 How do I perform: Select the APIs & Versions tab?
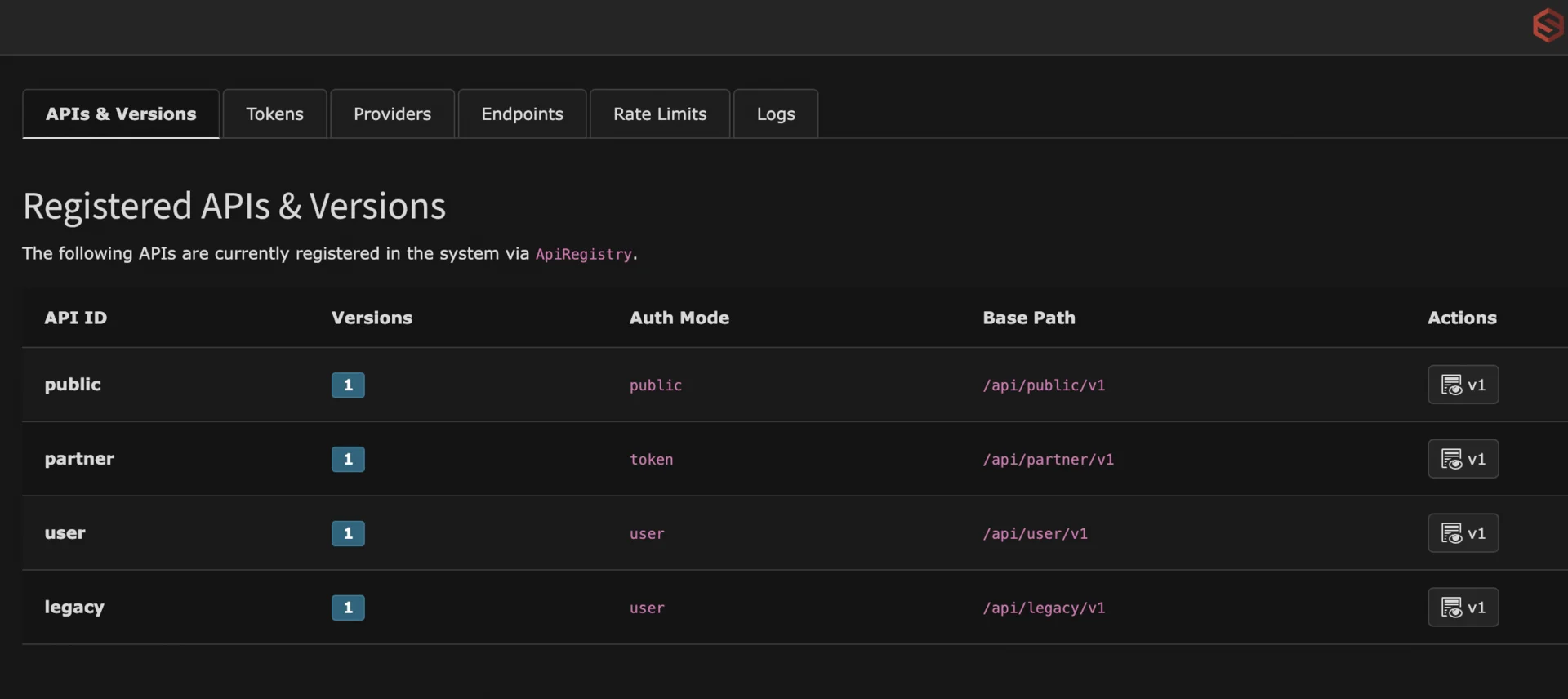(121, 114)
